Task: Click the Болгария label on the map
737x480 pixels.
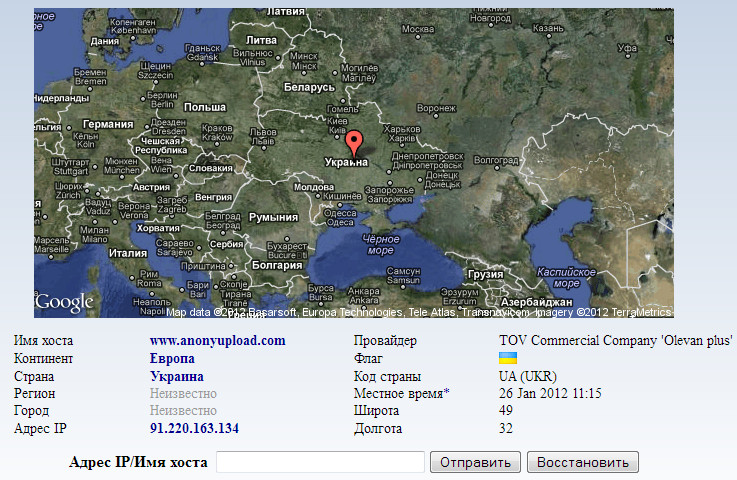Action: pyautogui.click(x=277, y=265)
